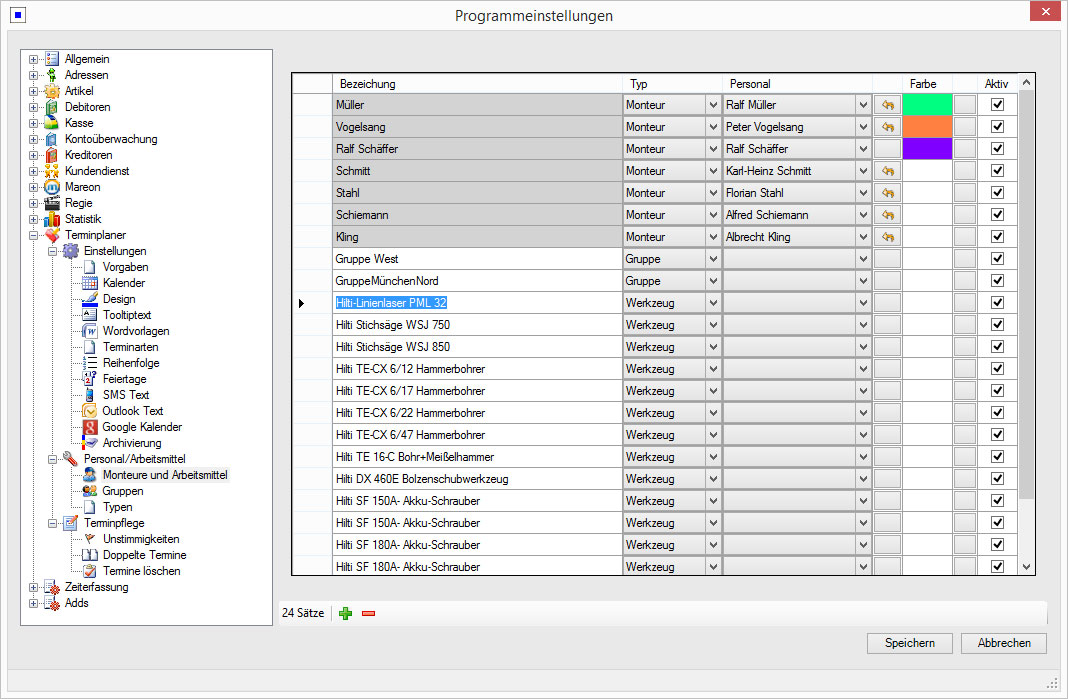
Task: Uncheck the Aktiv checkbox for Müller
Action: (997, 105)
